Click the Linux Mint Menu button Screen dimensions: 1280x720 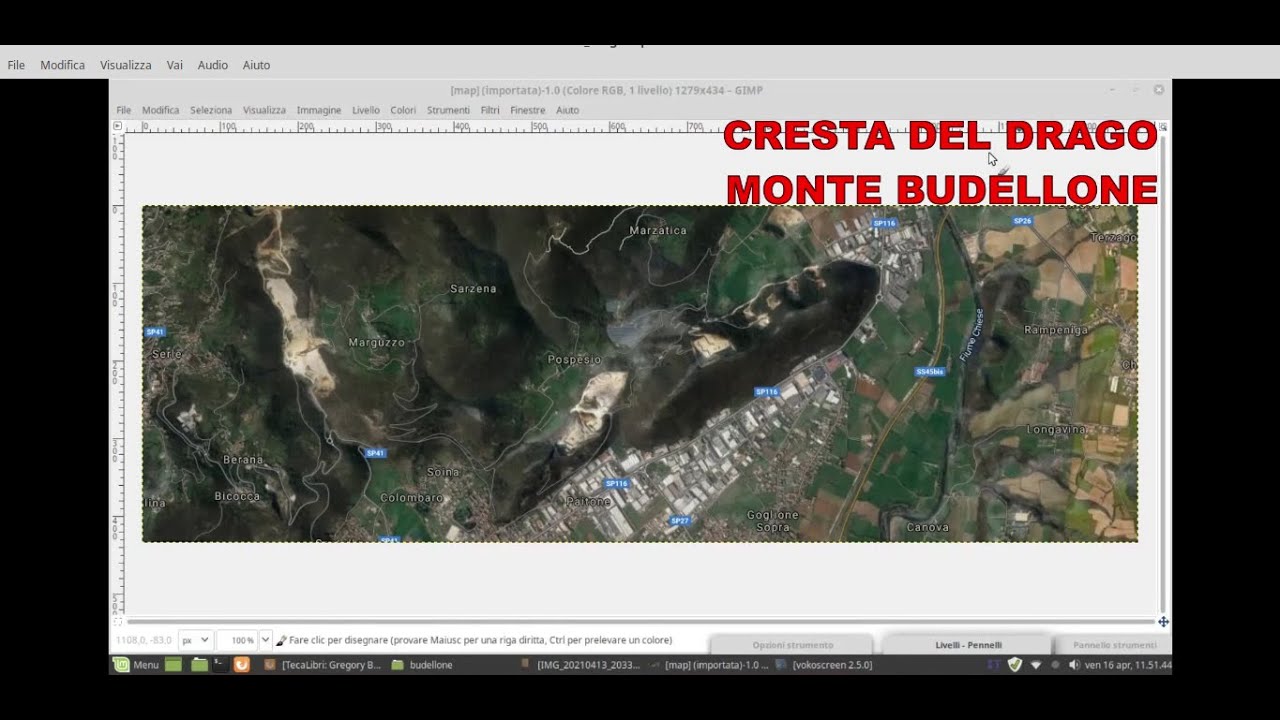pyautogui.click(x=136, y=664)
